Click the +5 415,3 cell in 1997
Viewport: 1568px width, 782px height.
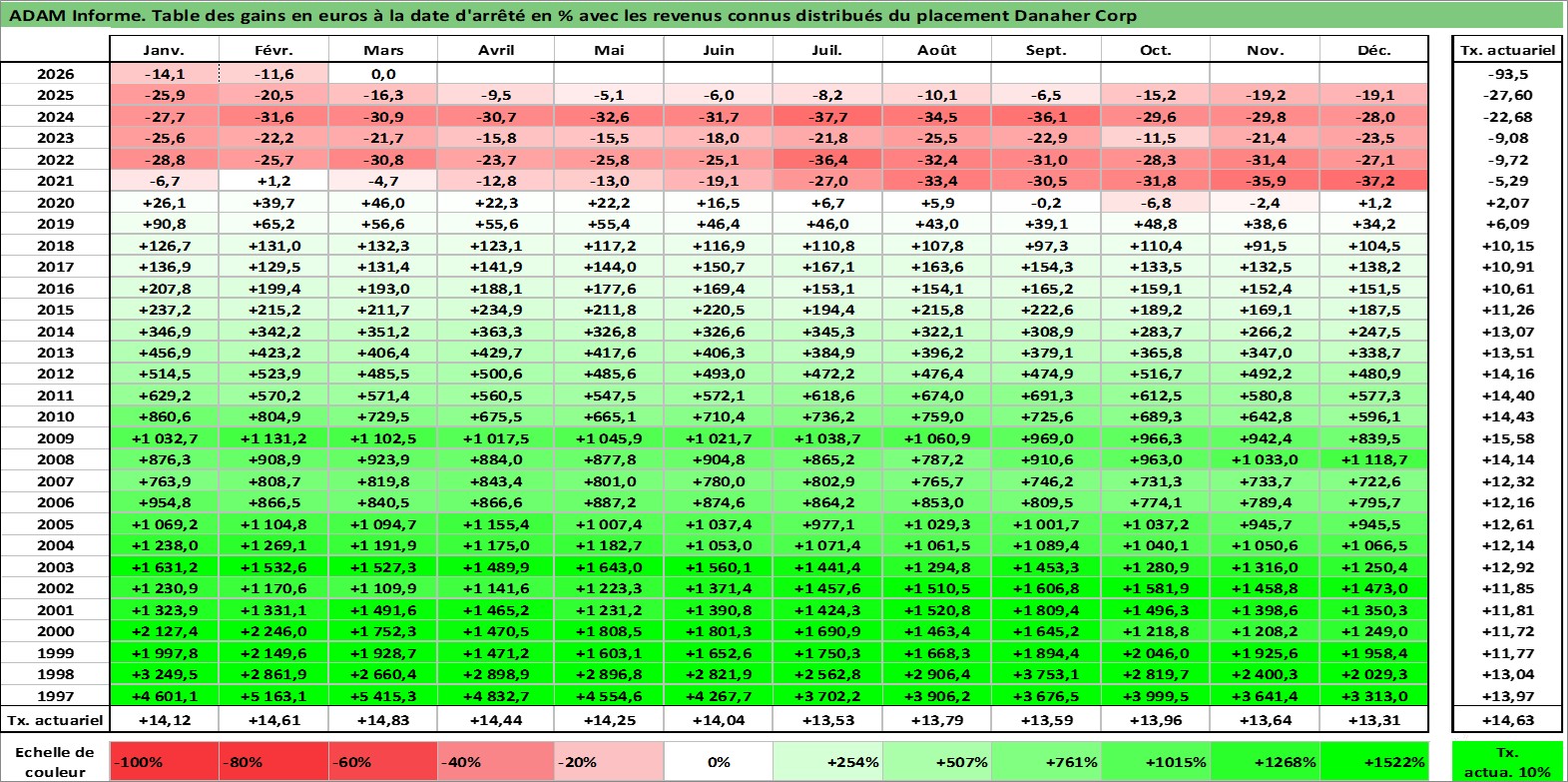coord(383,696)
